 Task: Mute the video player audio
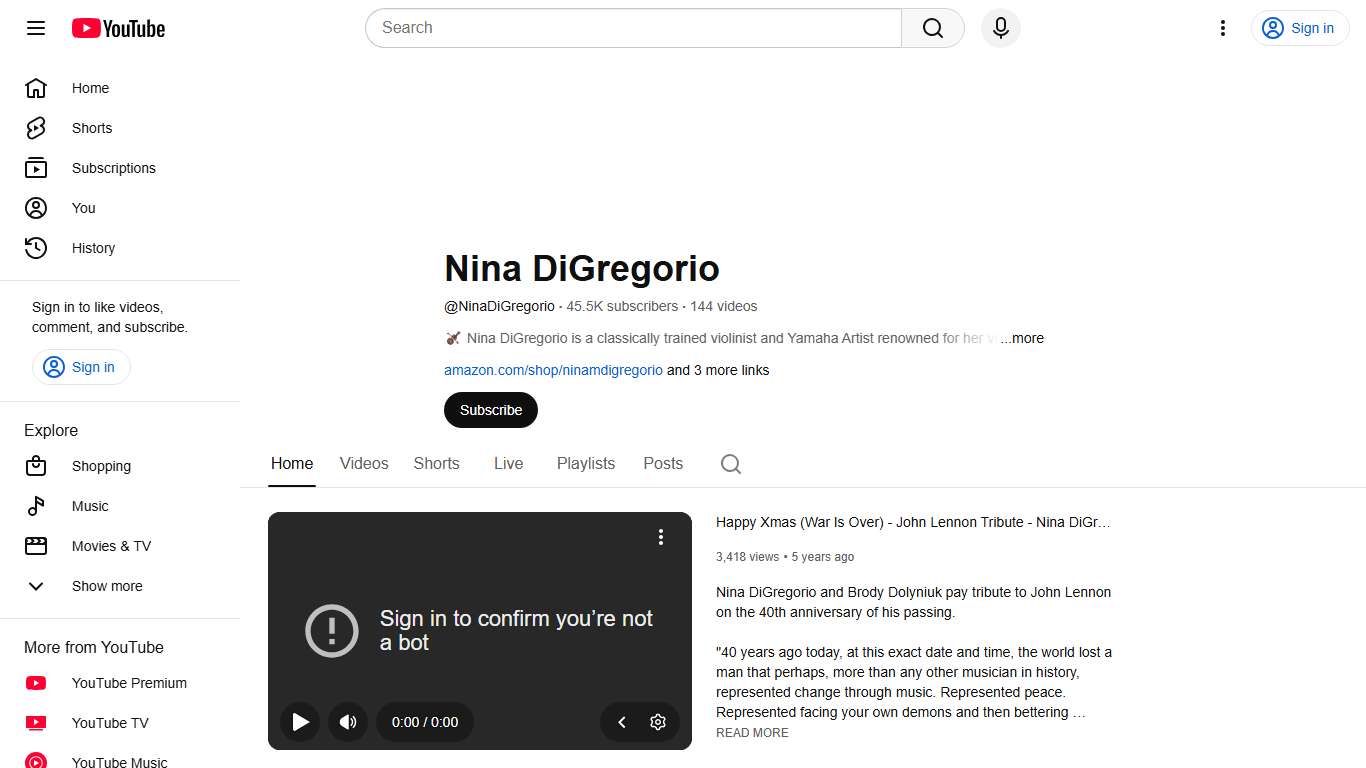pyautogui.click(x=348, y=722)
